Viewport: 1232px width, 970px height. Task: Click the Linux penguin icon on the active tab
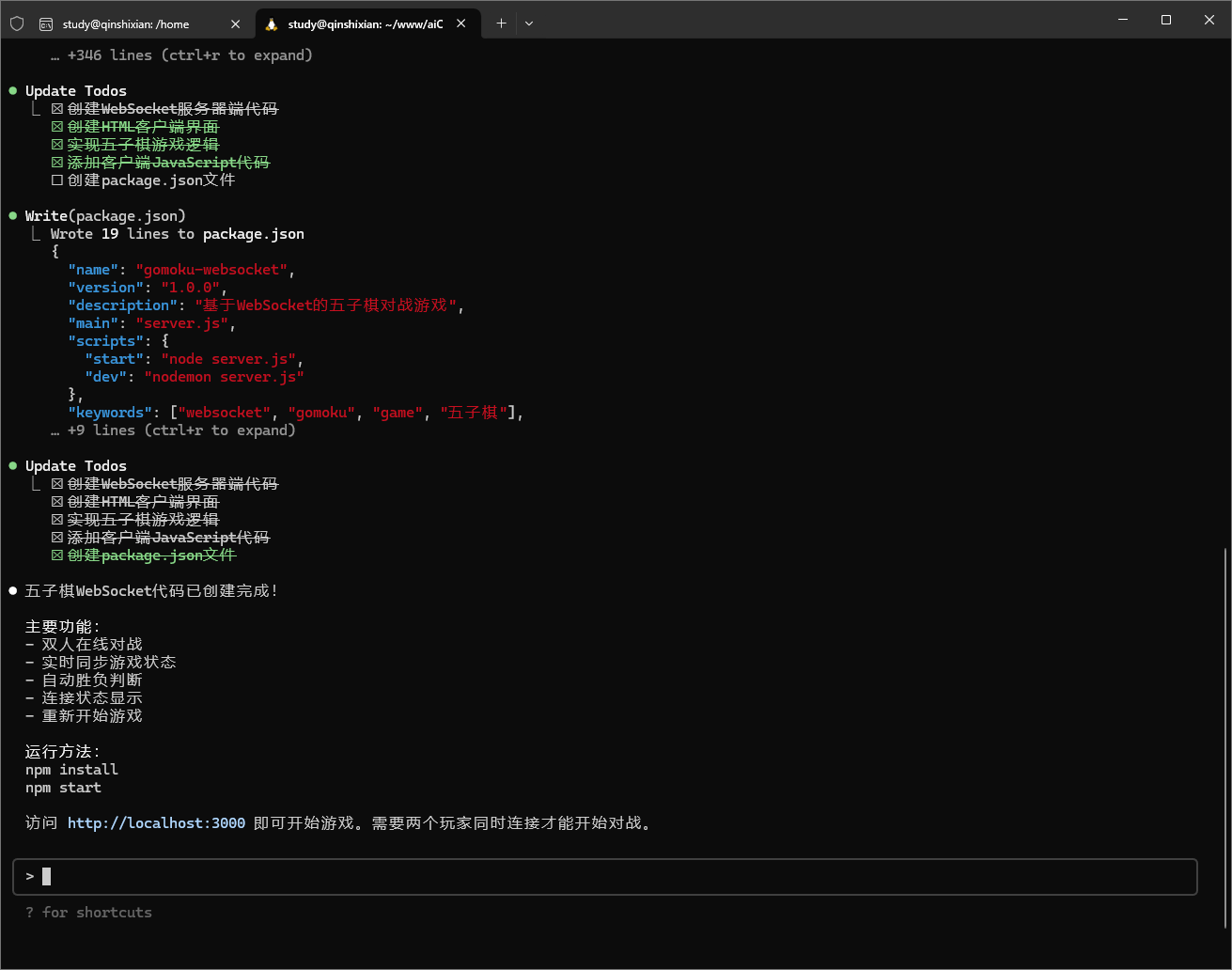272,24
